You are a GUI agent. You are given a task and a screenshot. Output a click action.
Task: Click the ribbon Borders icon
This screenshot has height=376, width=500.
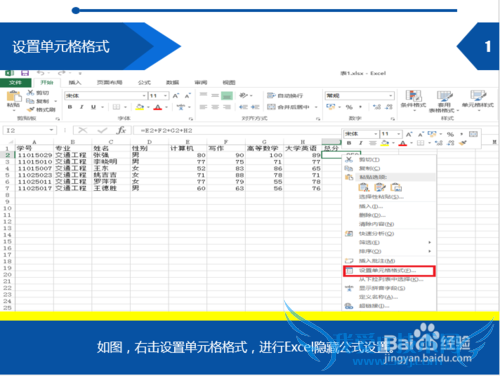[116, 107]
